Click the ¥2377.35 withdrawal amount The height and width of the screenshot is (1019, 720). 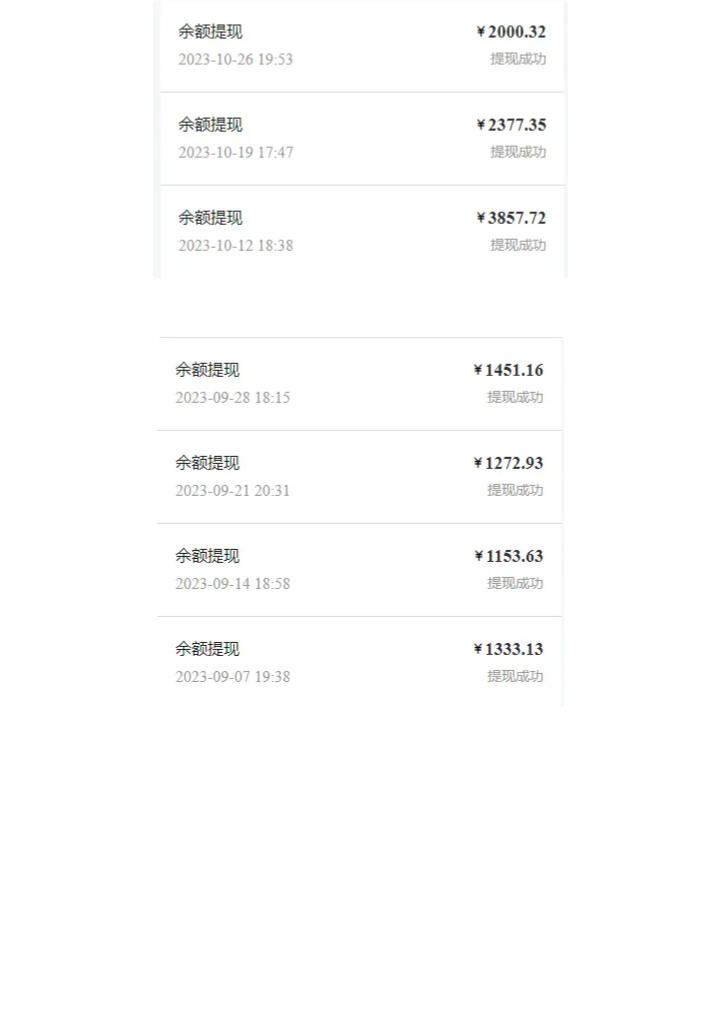(x=511, y=125)
